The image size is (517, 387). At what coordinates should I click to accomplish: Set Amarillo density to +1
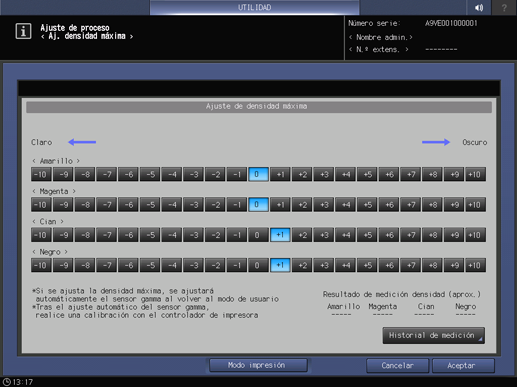click(x=280, y=174)
